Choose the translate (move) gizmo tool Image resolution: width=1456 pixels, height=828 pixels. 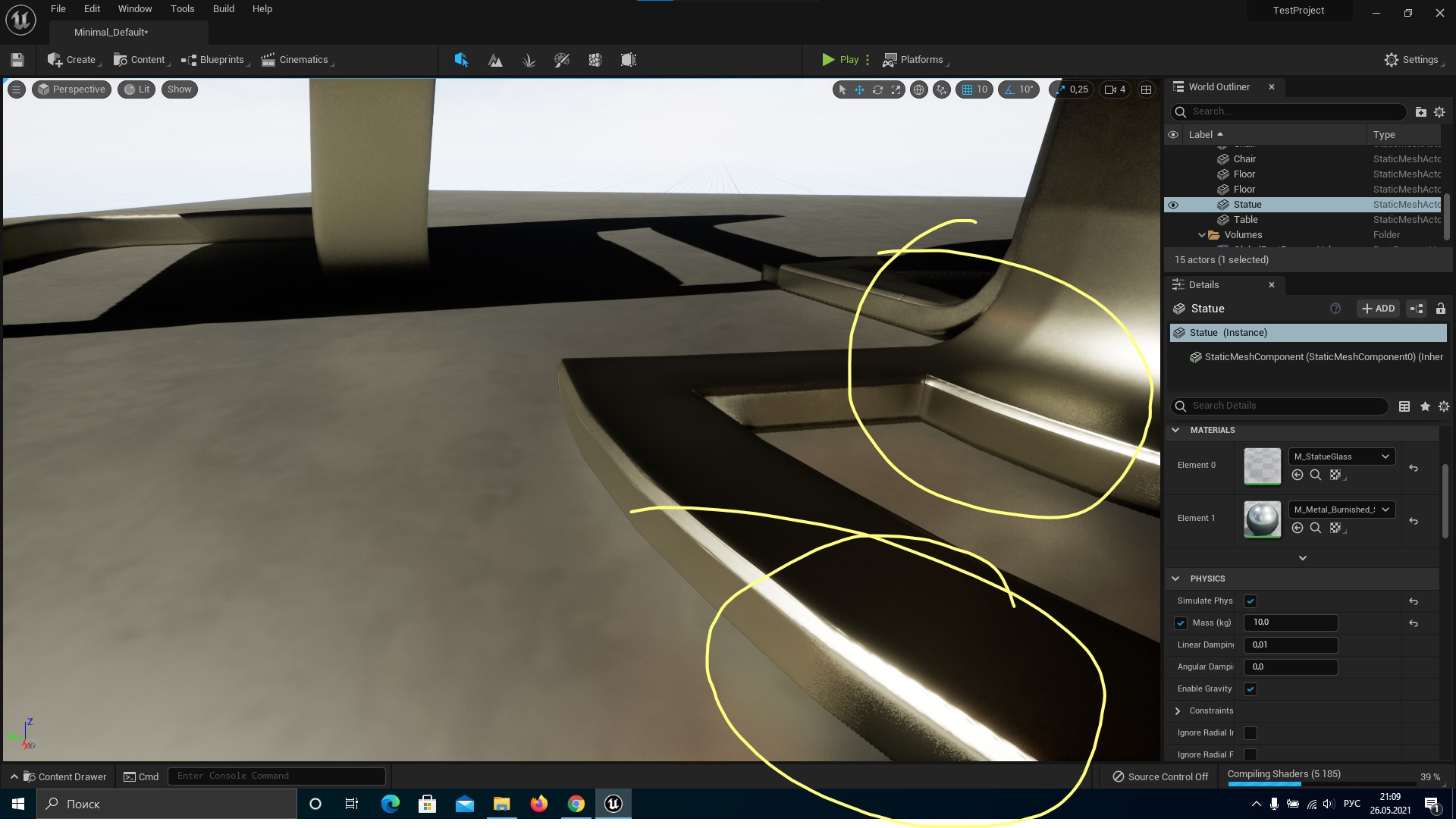coord(859,89)
